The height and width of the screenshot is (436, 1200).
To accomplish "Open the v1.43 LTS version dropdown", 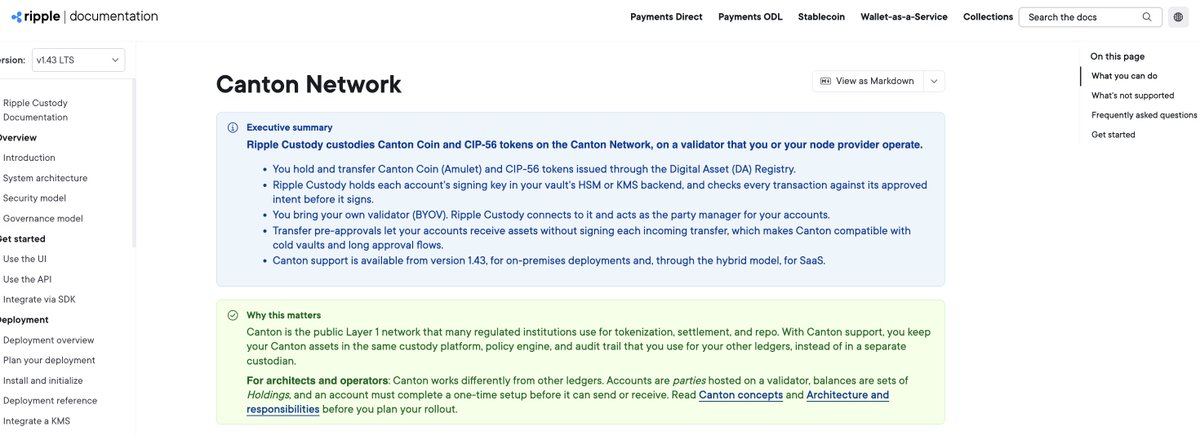I will (x=78, y=61).
